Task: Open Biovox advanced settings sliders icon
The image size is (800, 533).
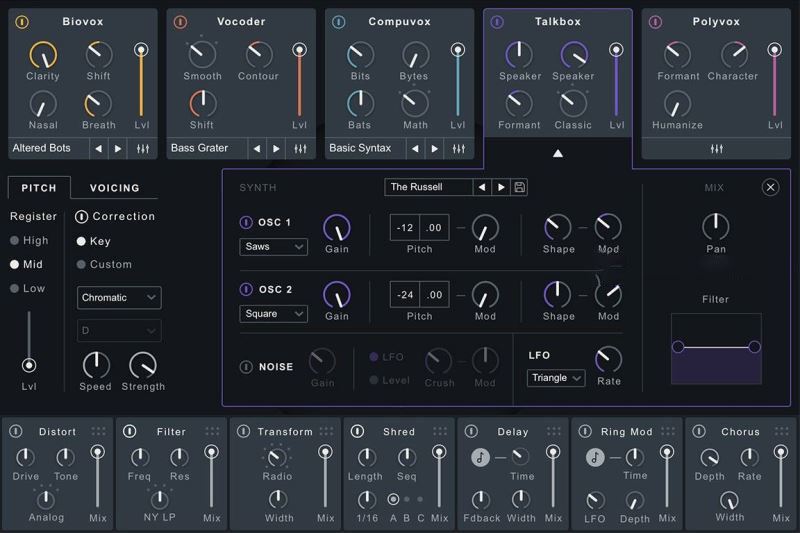Action: [x=143, y=149]
